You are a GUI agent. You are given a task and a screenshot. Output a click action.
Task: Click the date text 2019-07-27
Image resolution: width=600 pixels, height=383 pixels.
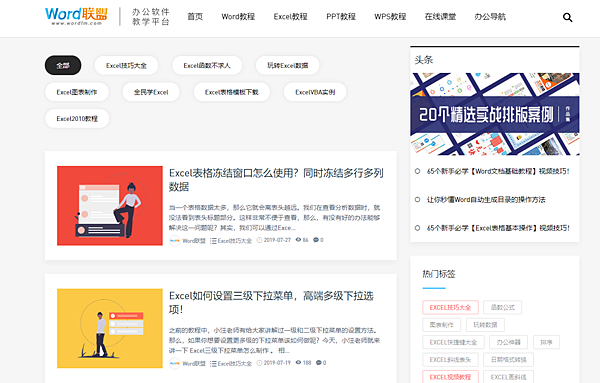pyautogui.click(x=277, y=240)
